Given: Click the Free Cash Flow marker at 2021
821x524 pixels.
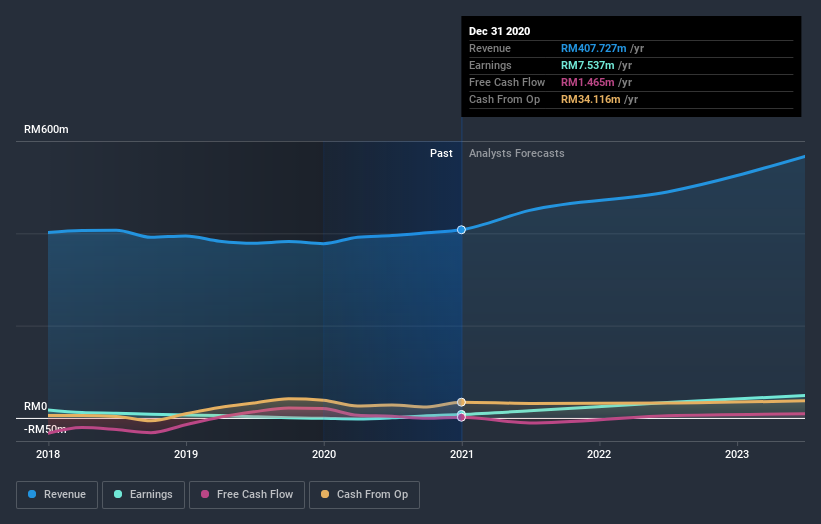Looking at the screenshot, I should tap(461, 417).
